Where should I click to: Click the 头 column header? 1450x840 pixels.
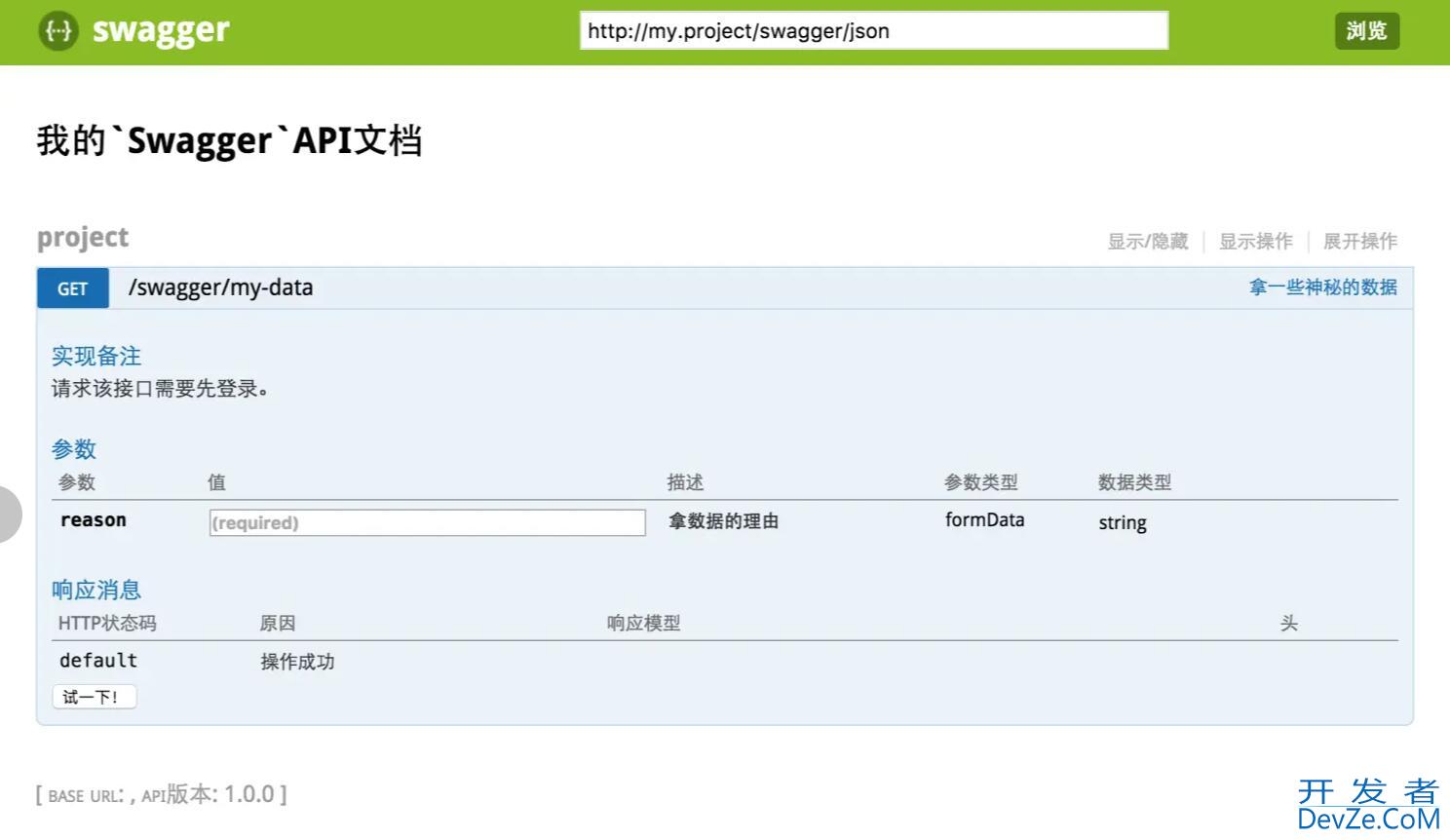click(1289, 623)
